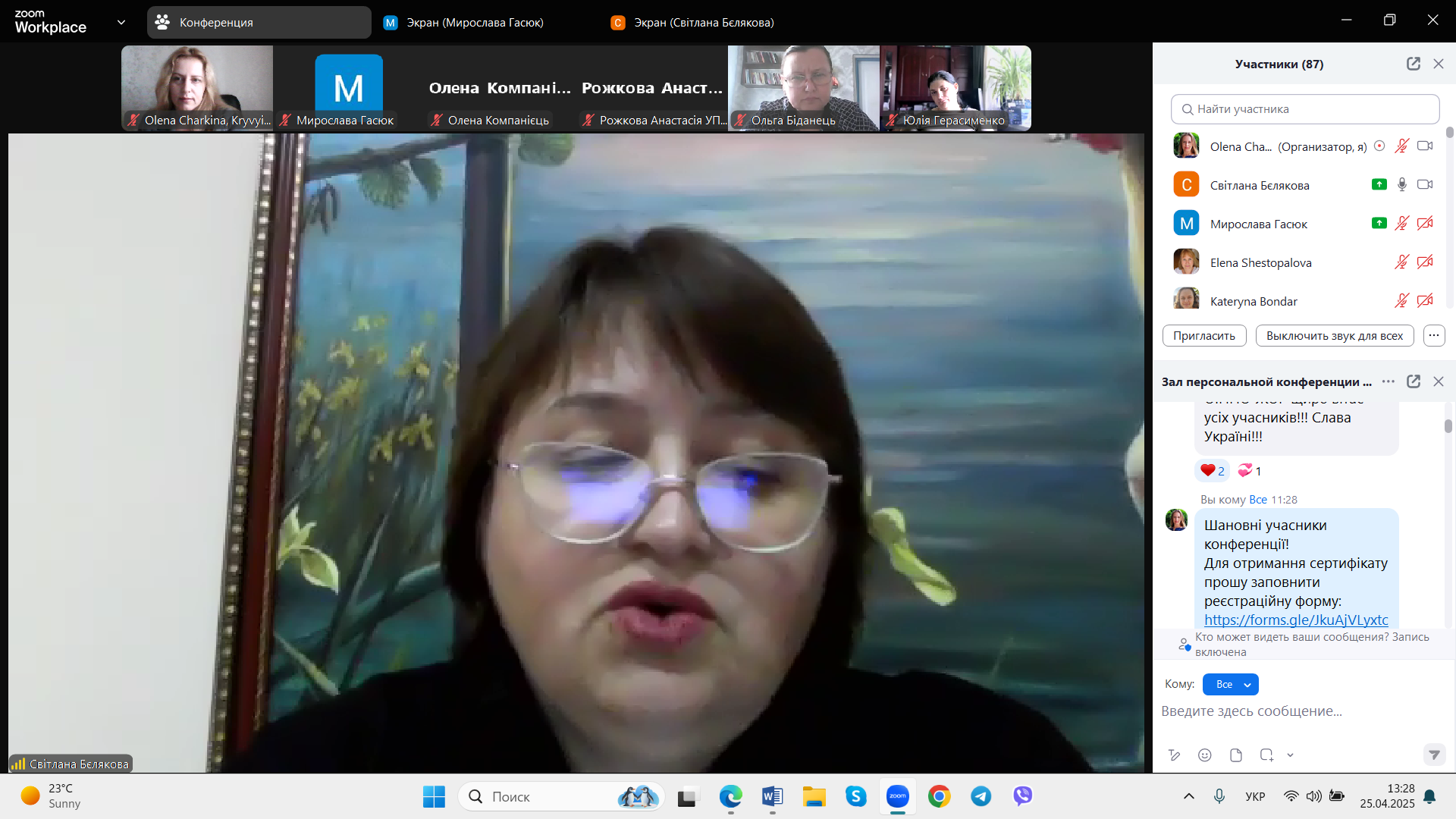Pop out the chat panel

tap(1413, 381)
